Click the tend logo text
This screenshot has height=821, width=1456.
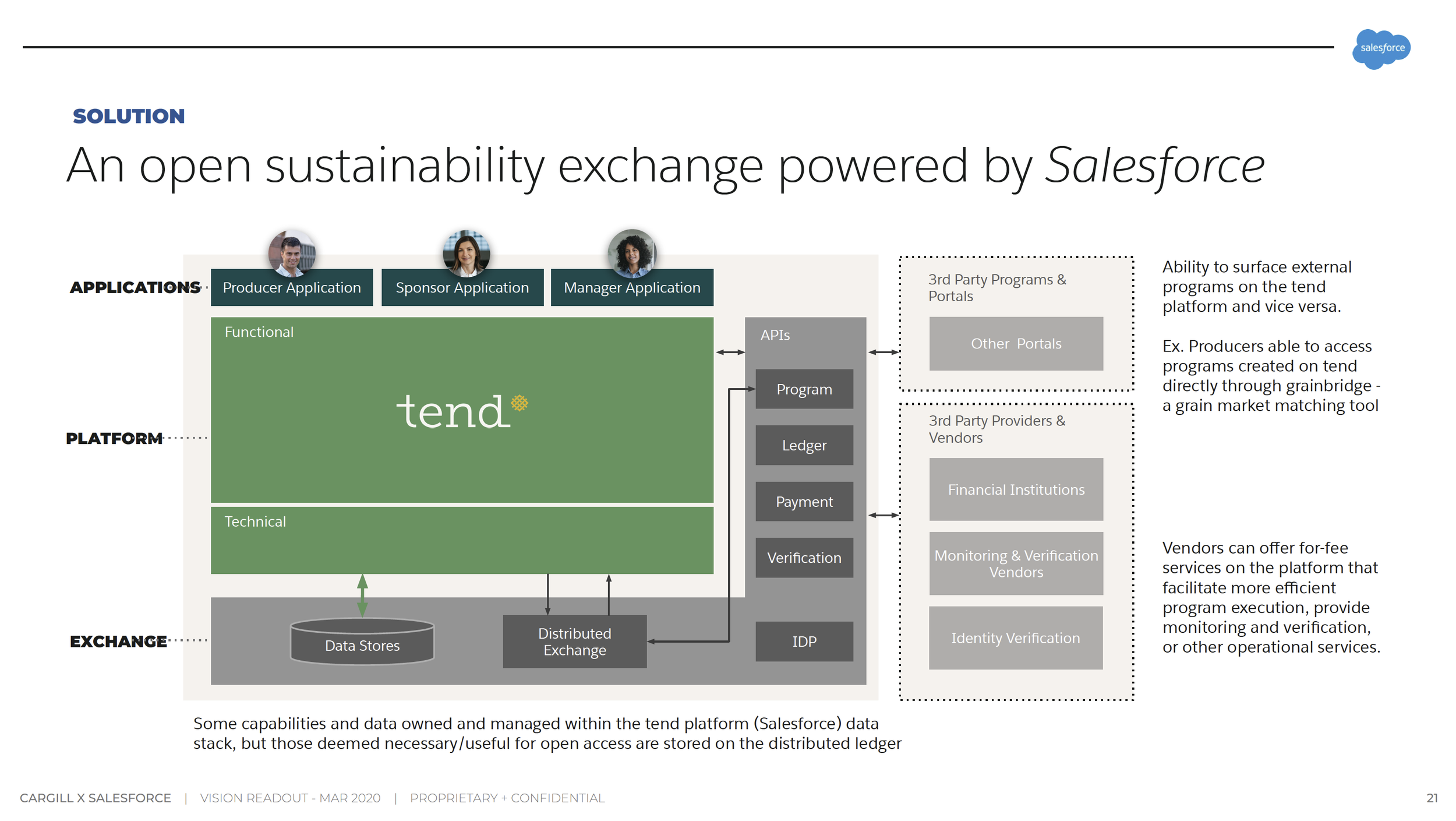pyautogui.click(x=452, y=411)
